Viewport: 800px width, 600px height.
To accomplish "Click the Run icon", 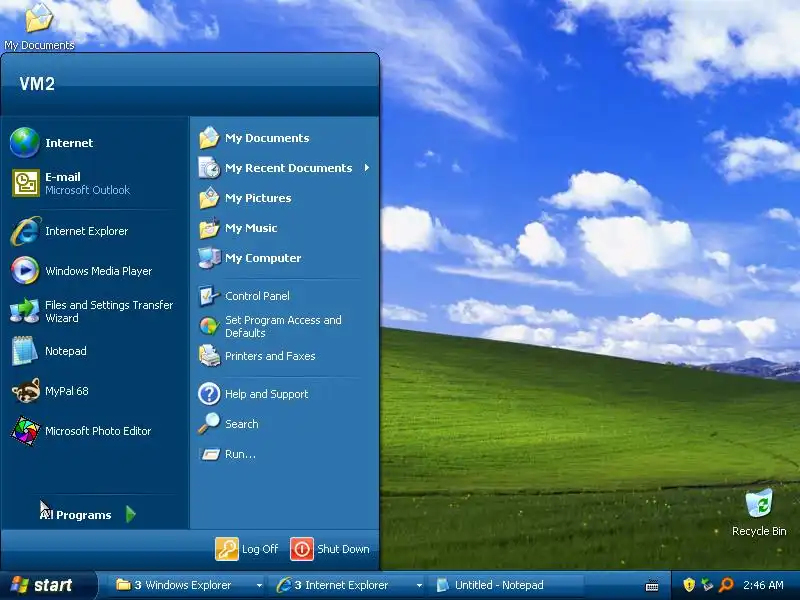I will coord(210,454).
